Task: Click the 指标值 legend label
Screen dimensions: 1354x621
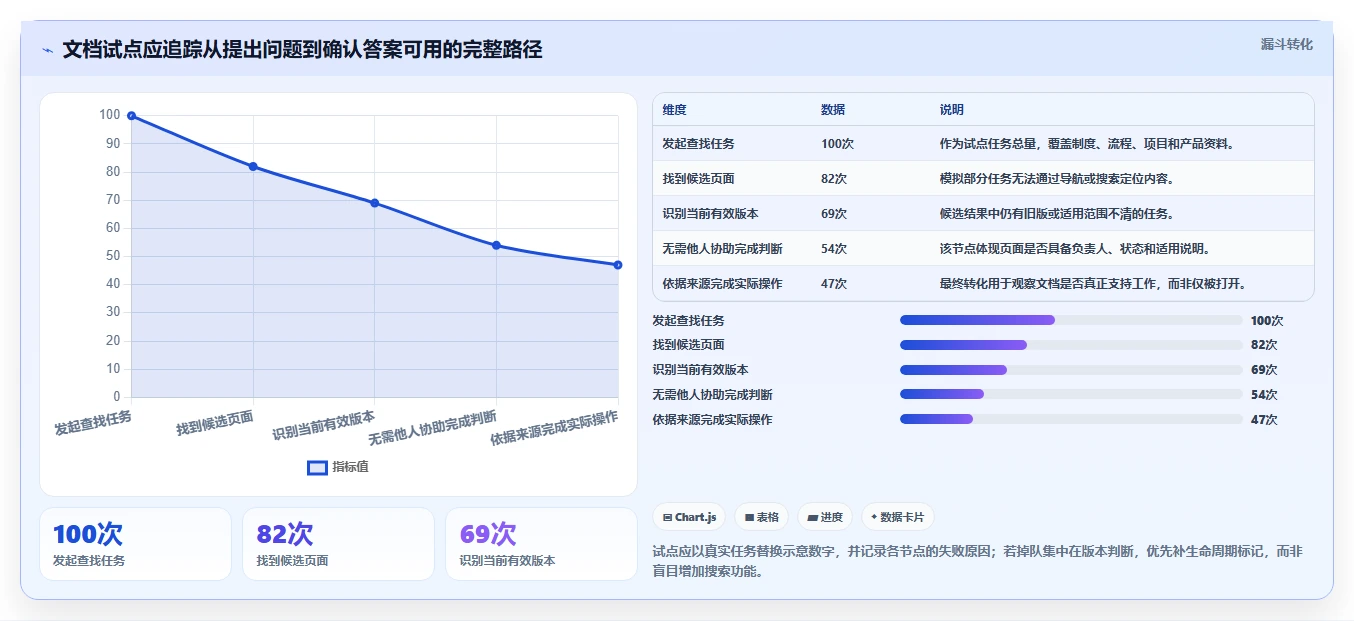Action: pos(350,467)
